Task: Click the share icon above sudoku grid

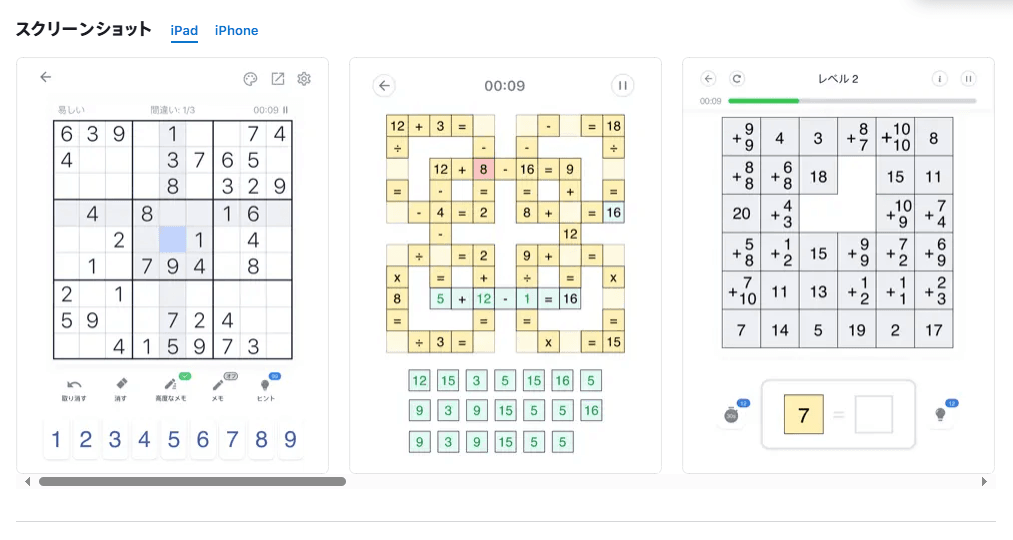Action: [278, 79]
